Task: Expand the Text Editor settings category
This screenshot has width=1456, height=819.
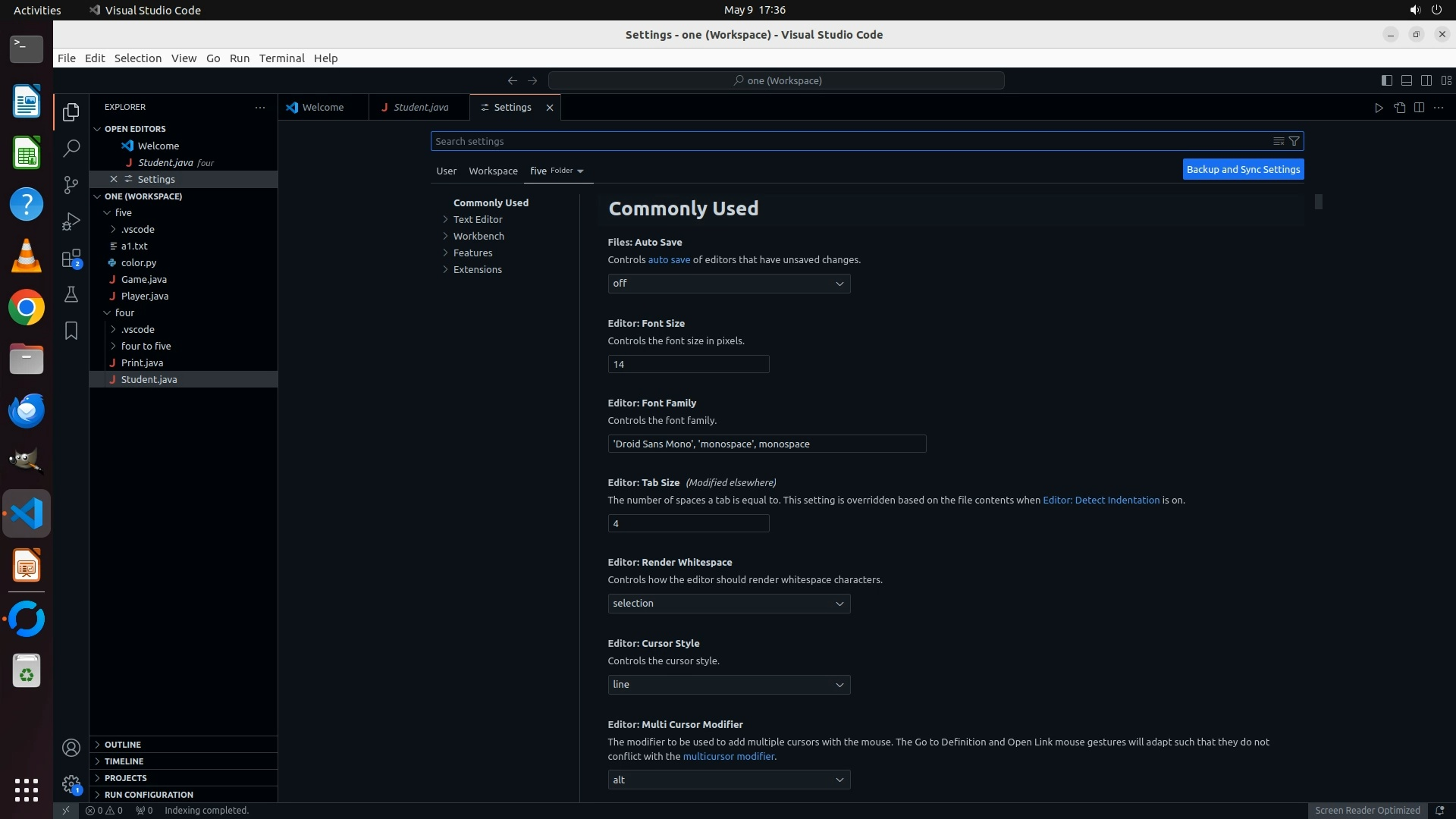Action: click(x=478, y=219)
